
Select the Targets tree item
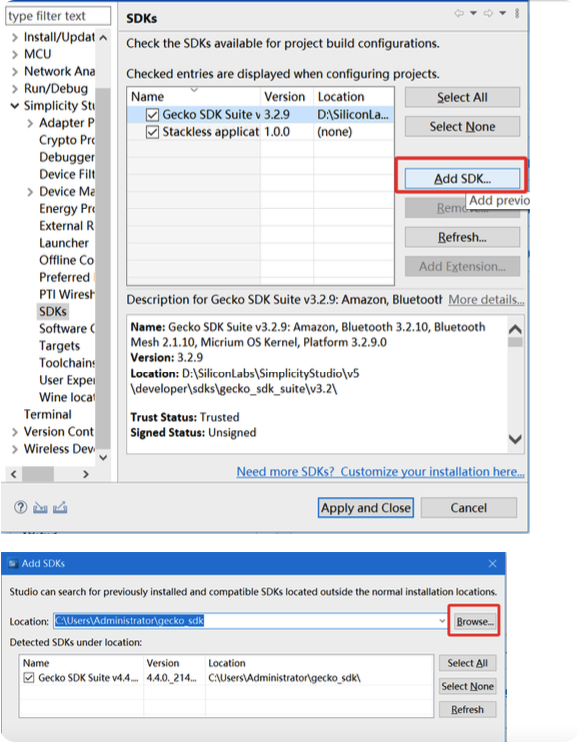coord(60,346)
